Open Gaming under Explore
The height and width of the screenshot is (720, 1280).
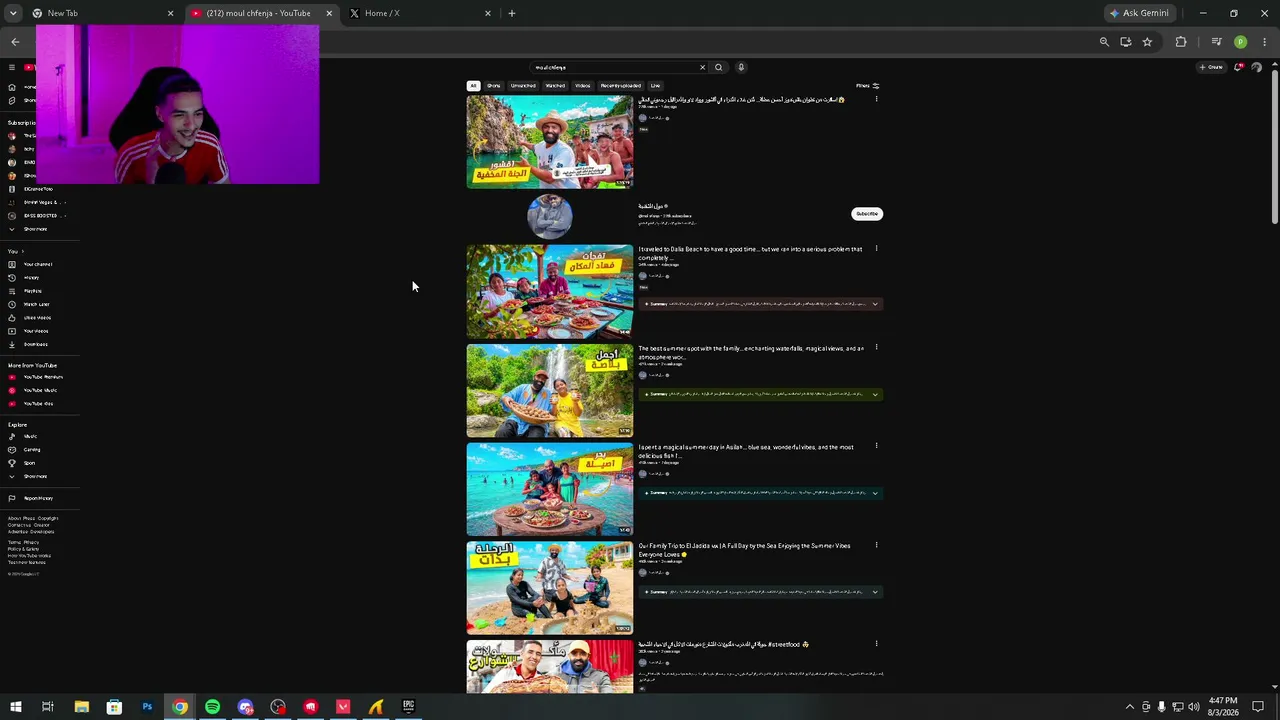coord(32,450)
